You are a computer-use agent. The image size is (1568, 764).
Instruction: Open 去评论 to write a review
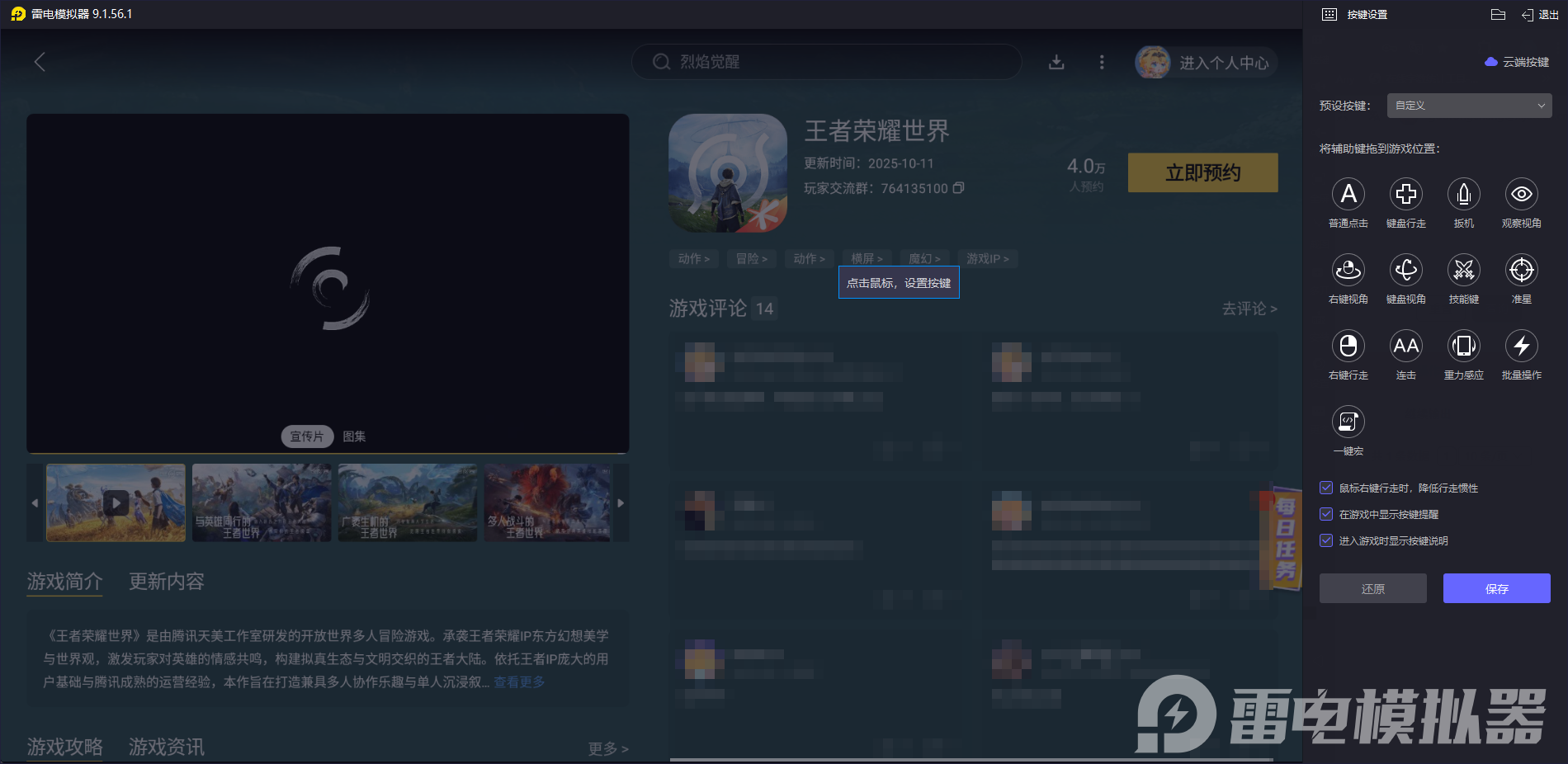1249,309
